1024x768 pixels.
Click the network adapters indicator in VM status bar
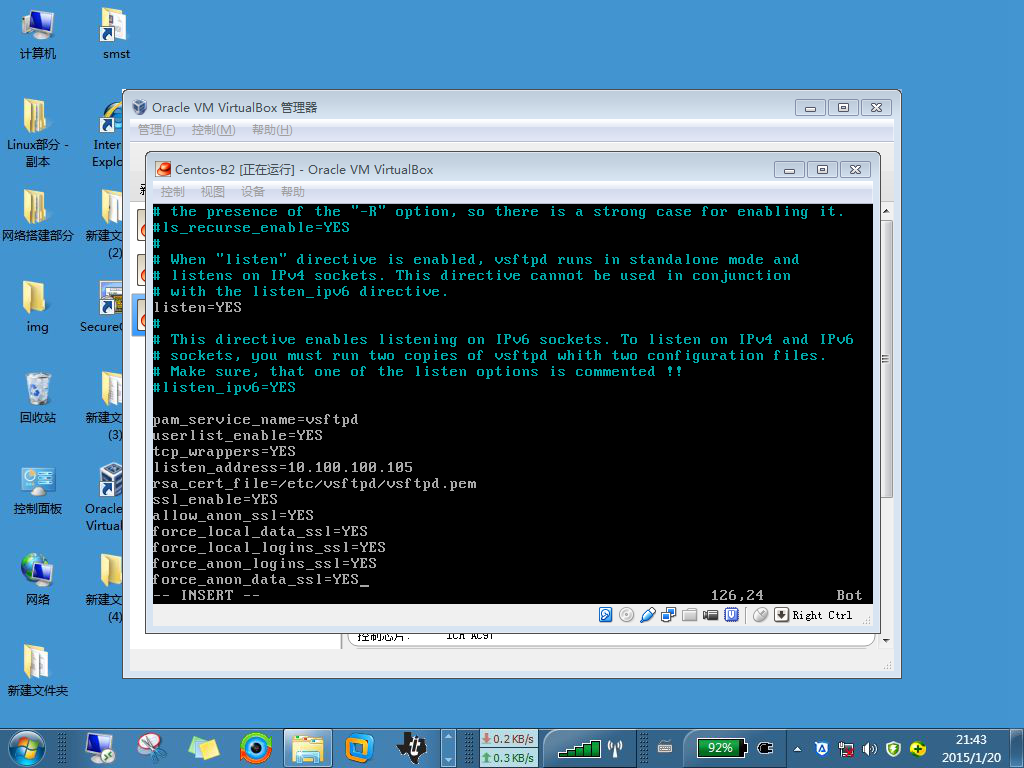[668, 615]
